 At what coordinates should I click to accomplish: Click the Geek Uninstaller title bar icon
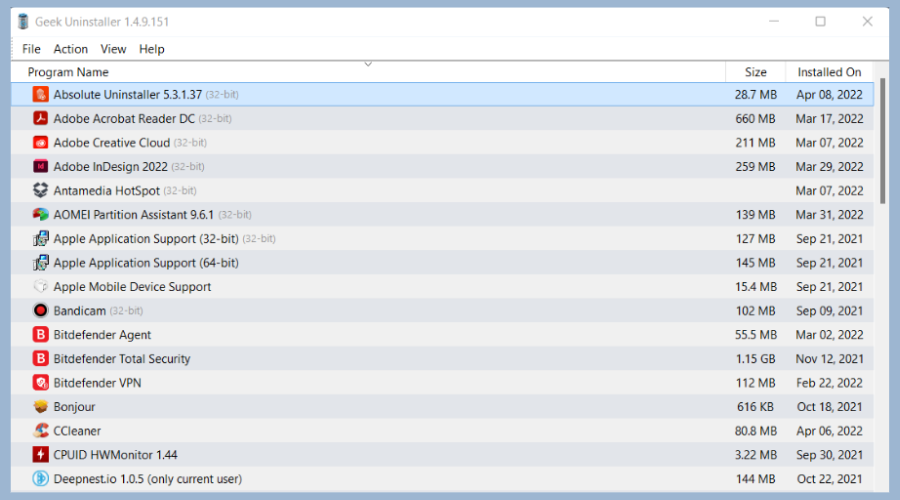click(x=23, y=22)
